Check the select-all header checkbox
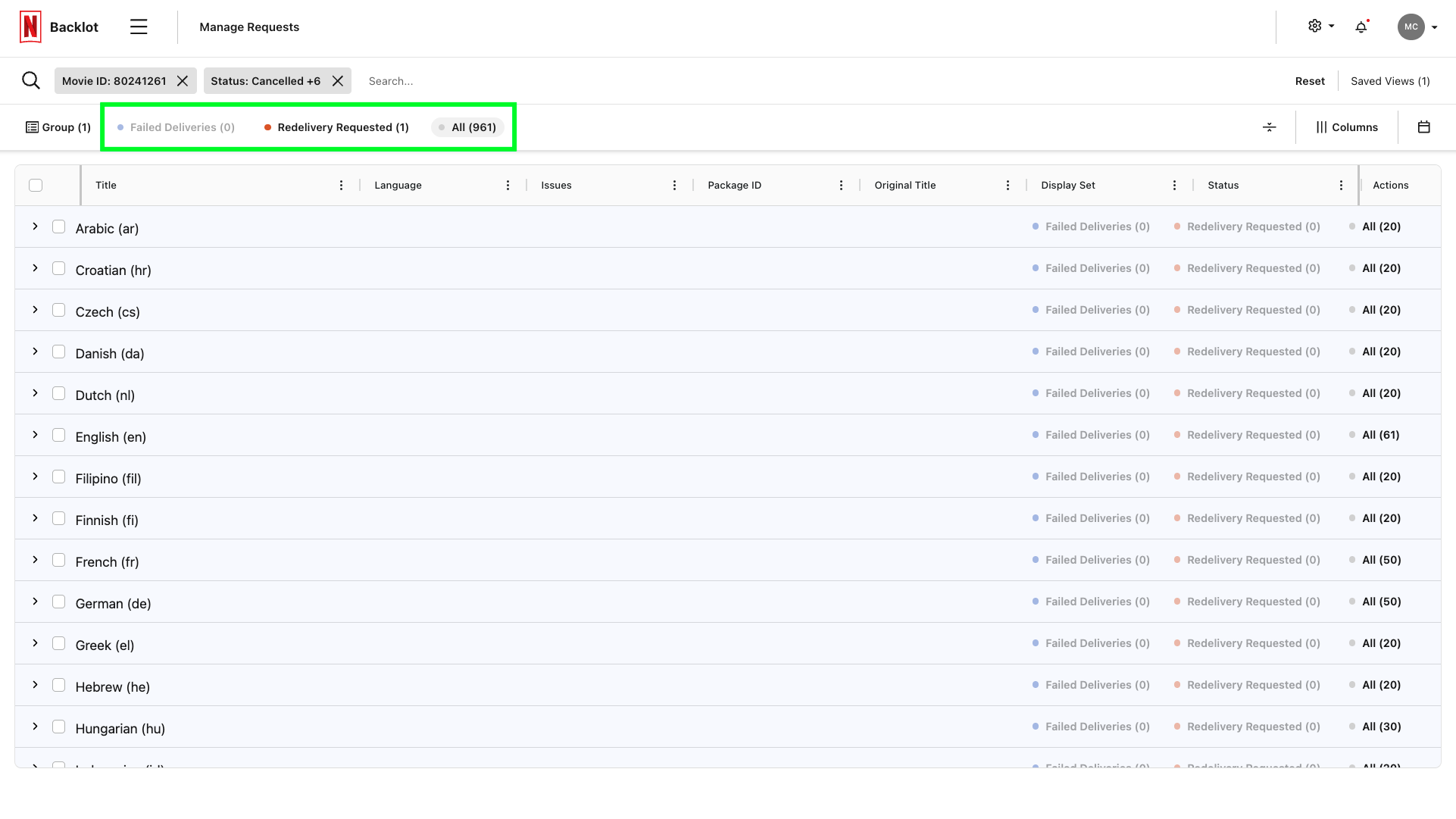 coord(36,186)
